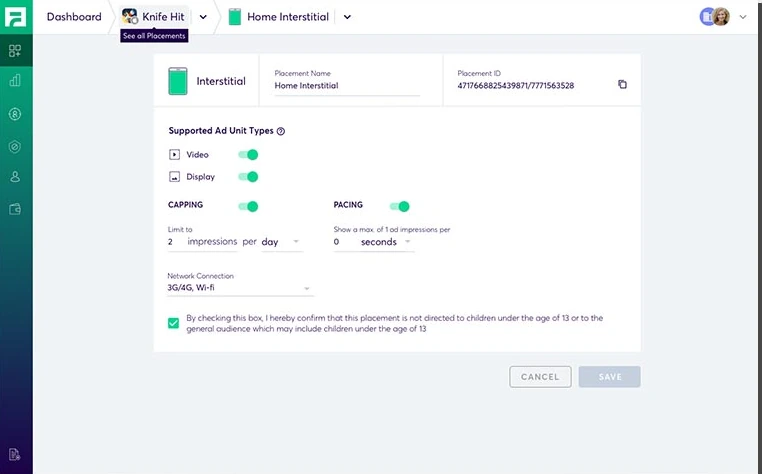Click the 'Interstitial' type label
This screenshot has width=762, height=474.
[x=221, y=81]
